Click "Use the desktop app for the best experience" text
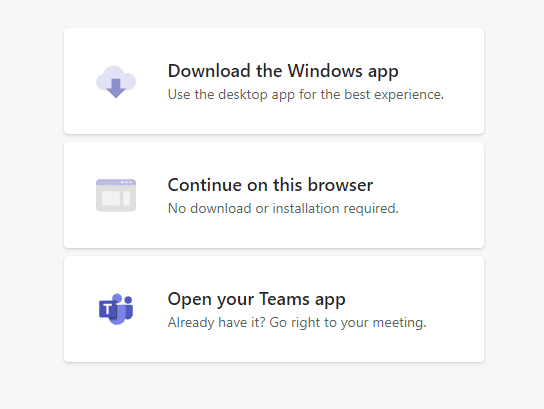This screenshot has height=409, width=544. pyautogui.click(x=306, y=95)
